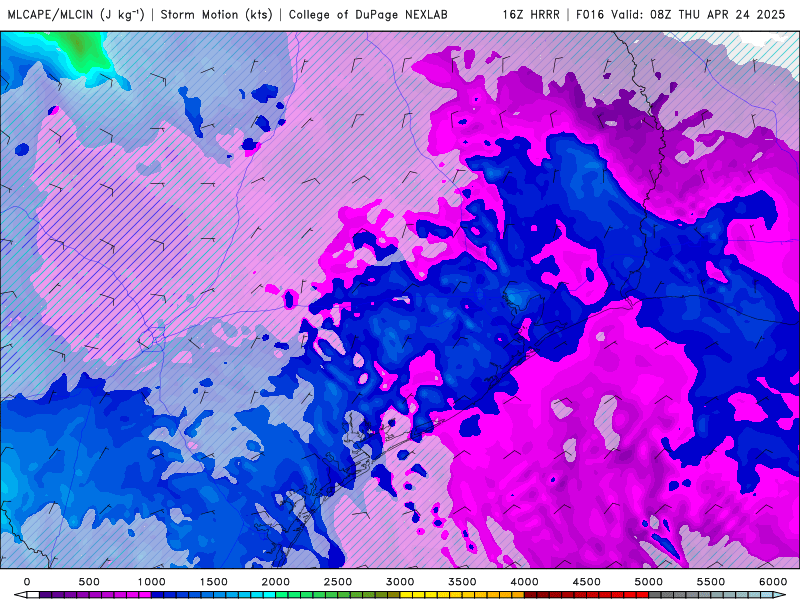Select the white swatch at color bar start

33,595
